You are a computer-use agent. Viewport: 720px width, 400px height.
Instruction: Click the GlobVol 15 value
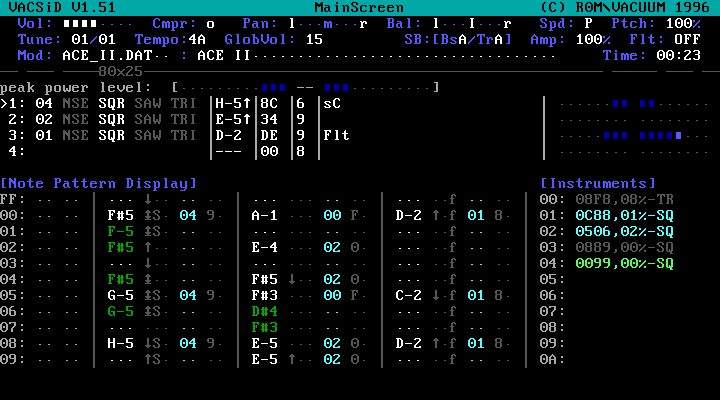pyautogui.click(x=314, y=39)
